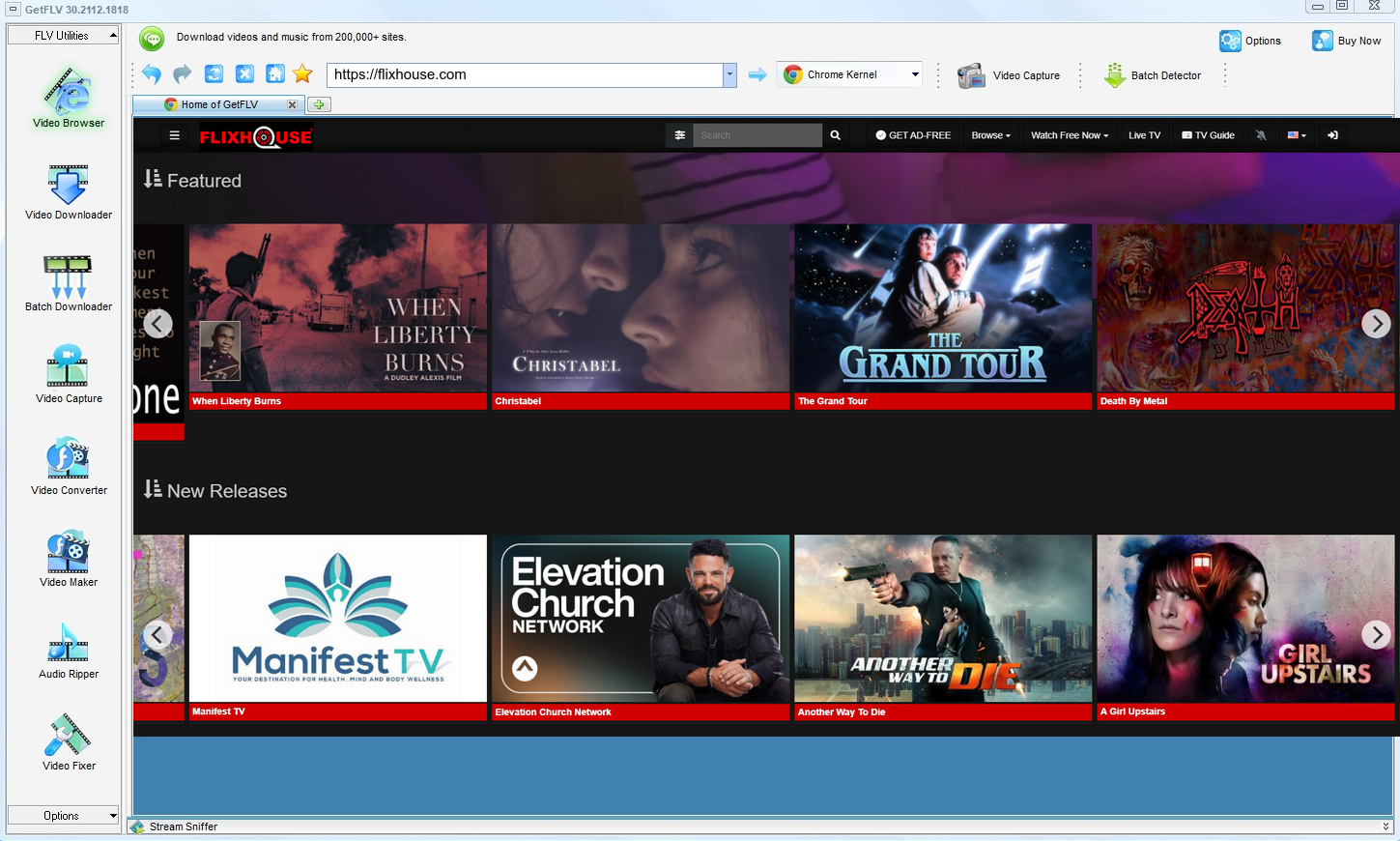Image resolution: width=1400 pixels, height=841 pixels.
Task: Open the language flag dropdown
Action: 1297,135
